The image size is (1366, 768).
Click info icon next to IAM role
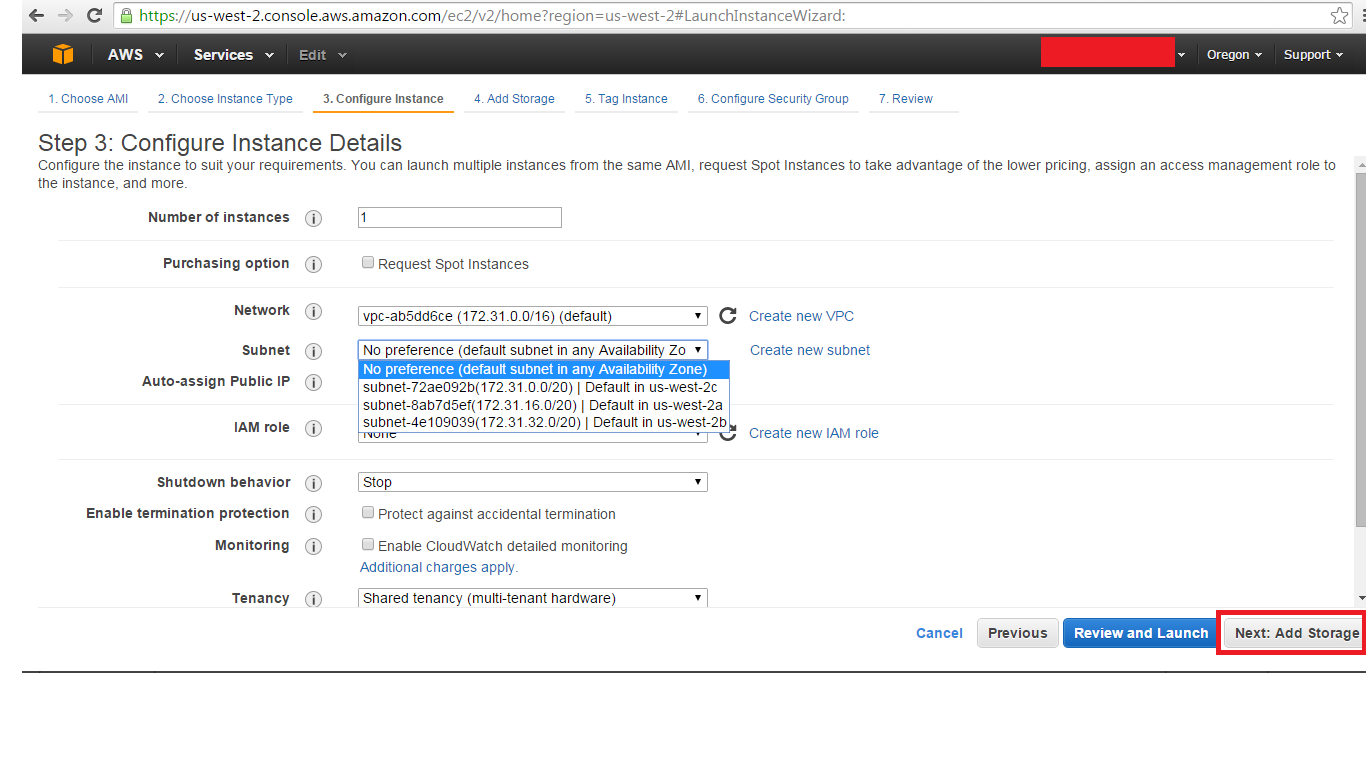[x=313, y=428]
